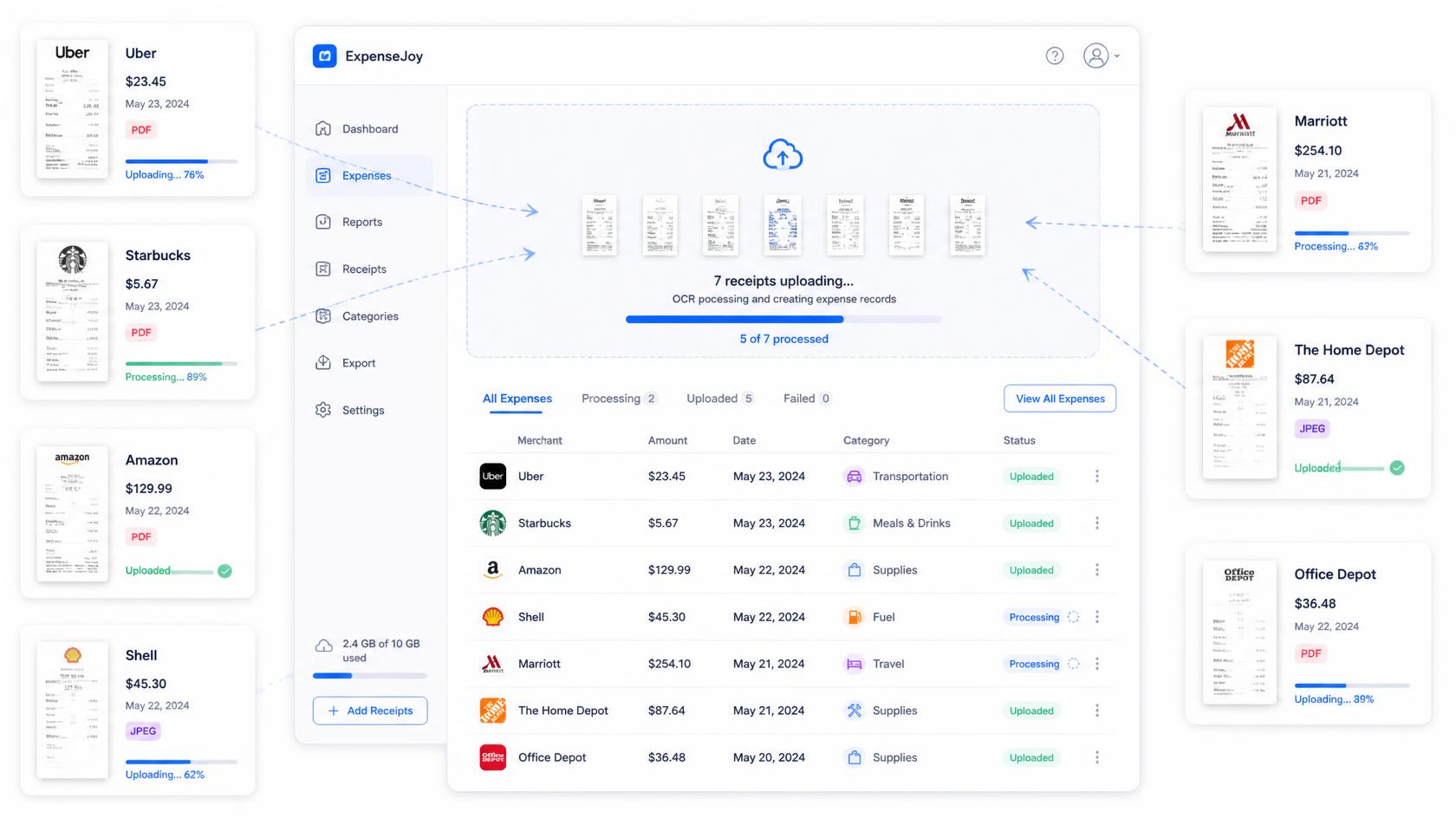Click the Uber card uploading progress bar

click(x=181, y=161)
